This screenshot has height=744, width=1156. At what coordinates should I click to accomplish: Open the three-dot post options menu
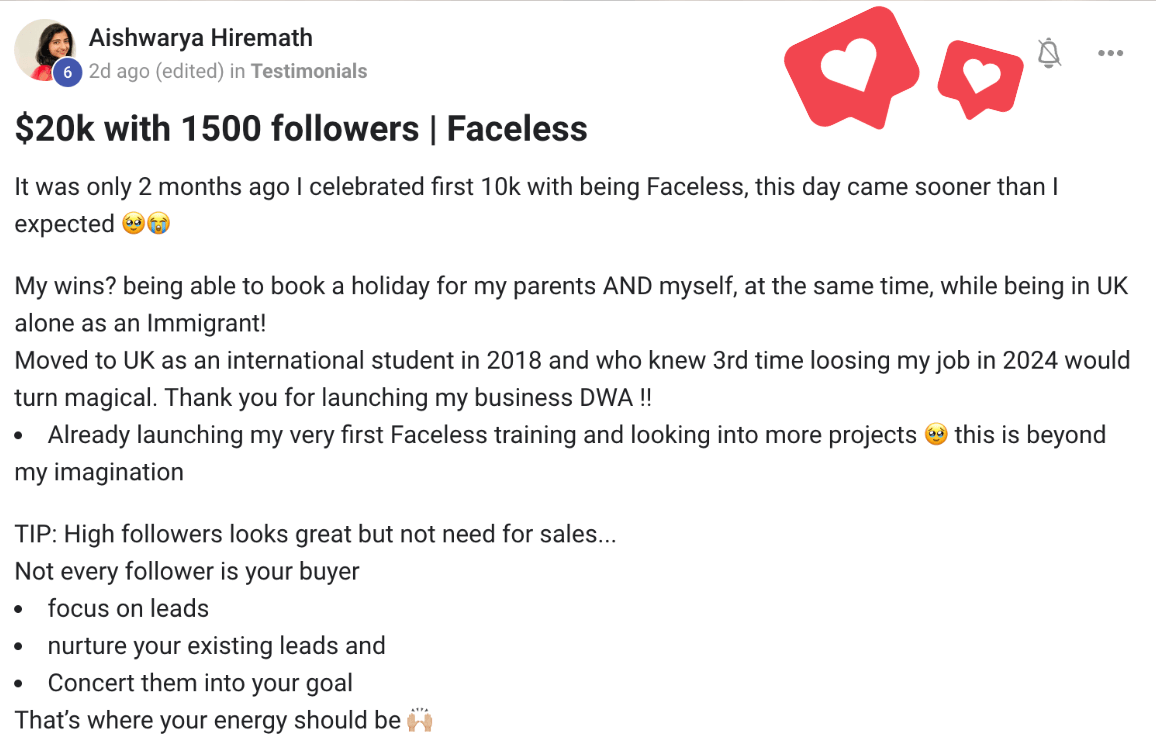(1110, 53)
